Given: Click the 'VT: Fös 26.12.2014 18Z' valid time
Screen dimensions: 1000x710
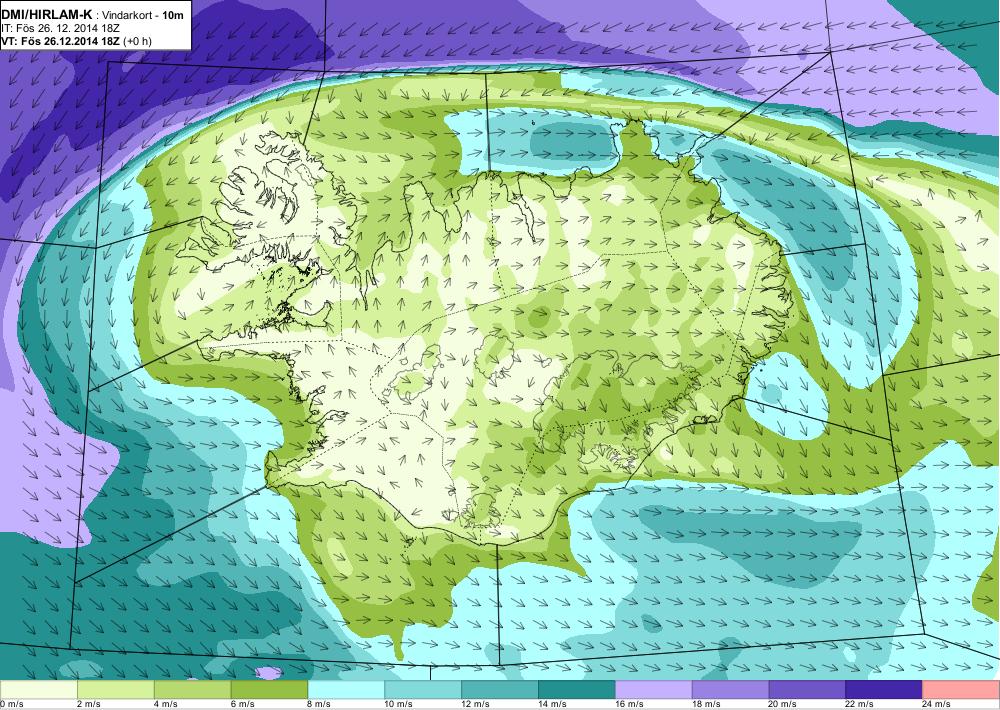Looking at the screenshot, I should 61,41.
